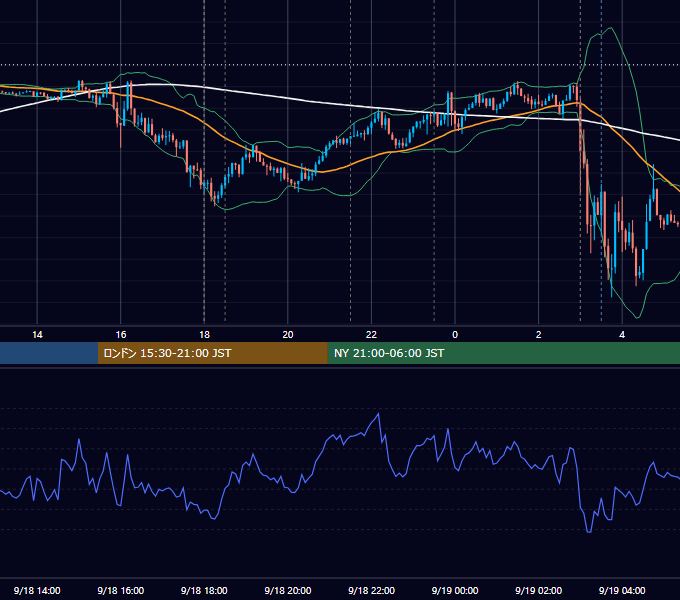Click the 4 hour label on price chart axis

pos(622,335)
